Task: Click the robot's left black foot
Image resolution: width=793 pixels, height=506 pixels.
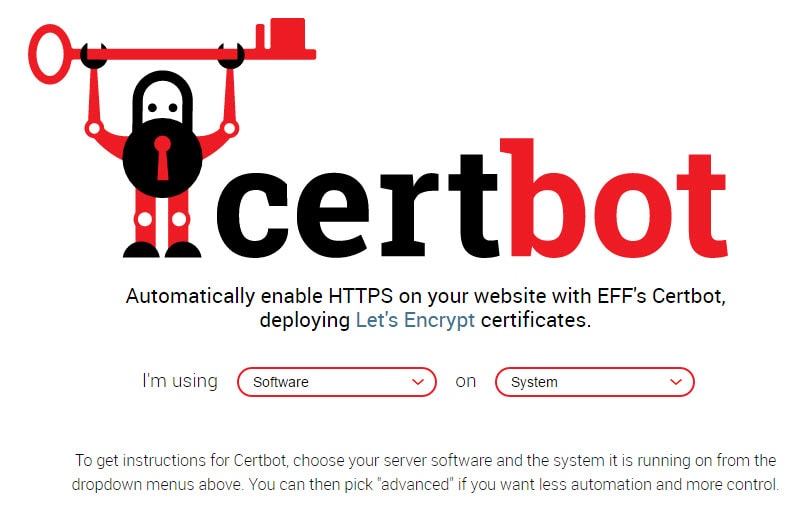Action: [141, 250]
